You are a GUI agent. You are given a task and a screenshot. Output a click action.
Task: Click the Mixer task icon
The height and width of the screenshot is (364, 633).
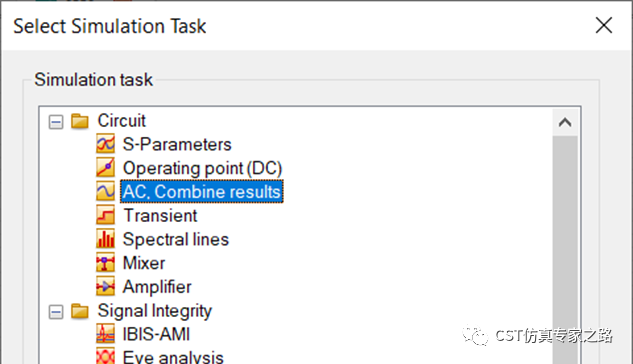pos(105,263)
